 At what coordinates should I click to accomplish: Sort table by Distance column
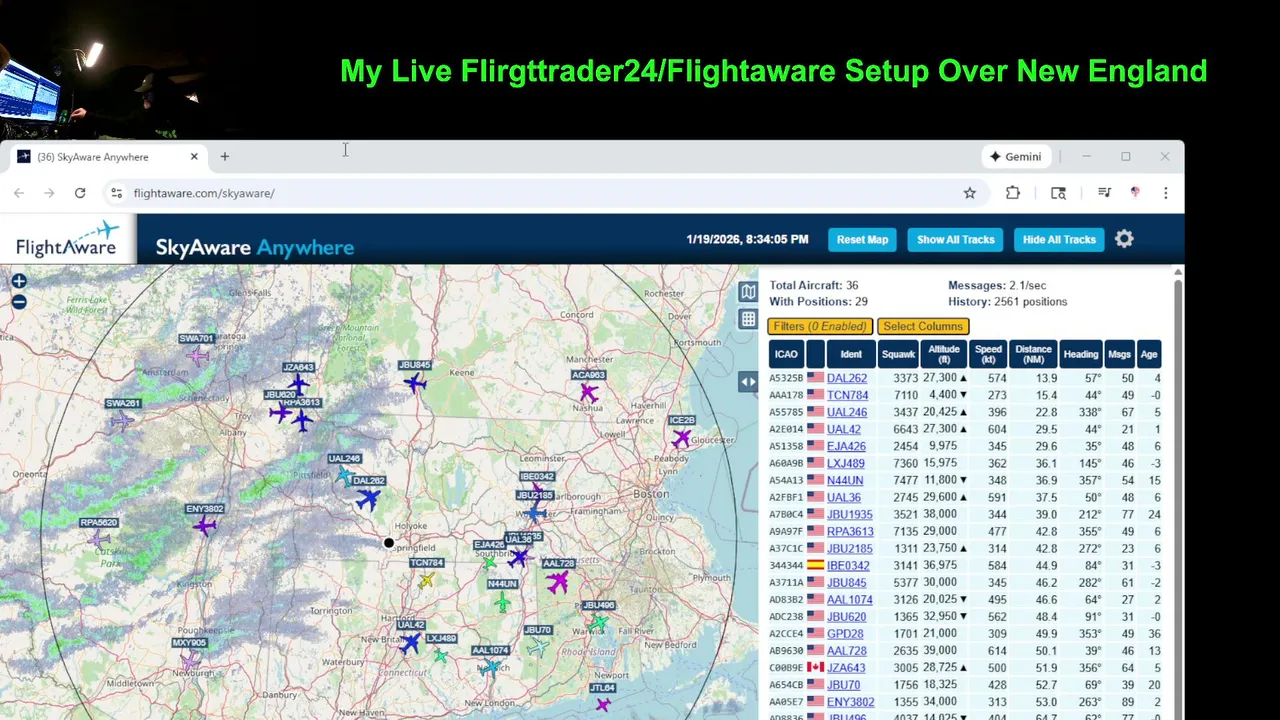pos(1034,354)
